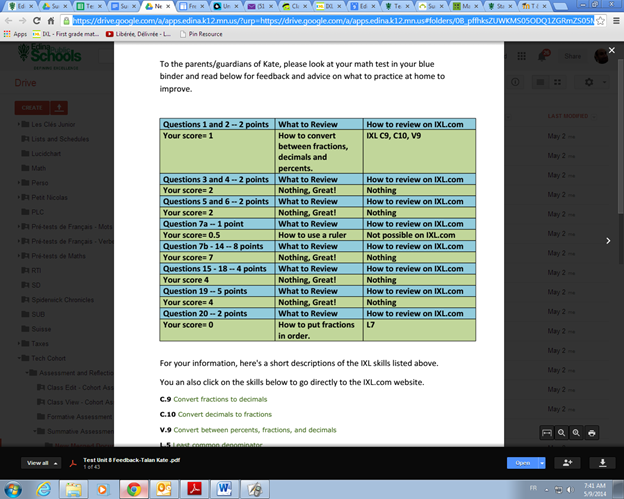Click the Chrome taskbar icon
The image size is (624, 499).
click(x=134, y=489)
